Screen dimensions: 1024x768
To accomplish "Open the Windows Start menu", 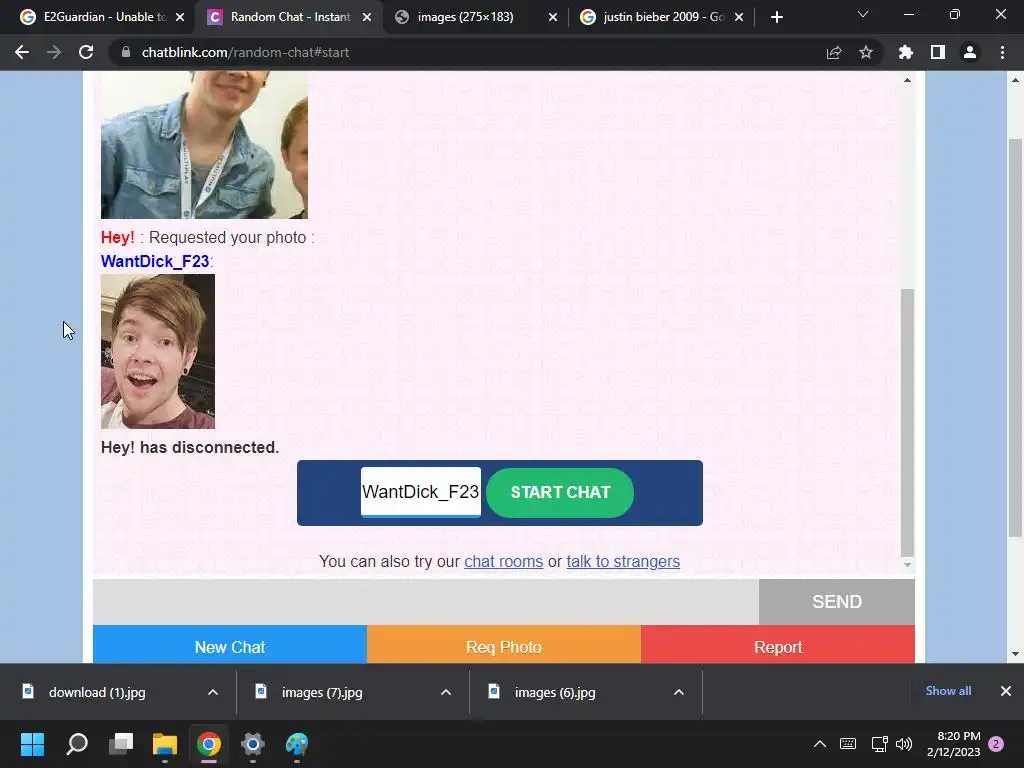I will tap(32, 744).
